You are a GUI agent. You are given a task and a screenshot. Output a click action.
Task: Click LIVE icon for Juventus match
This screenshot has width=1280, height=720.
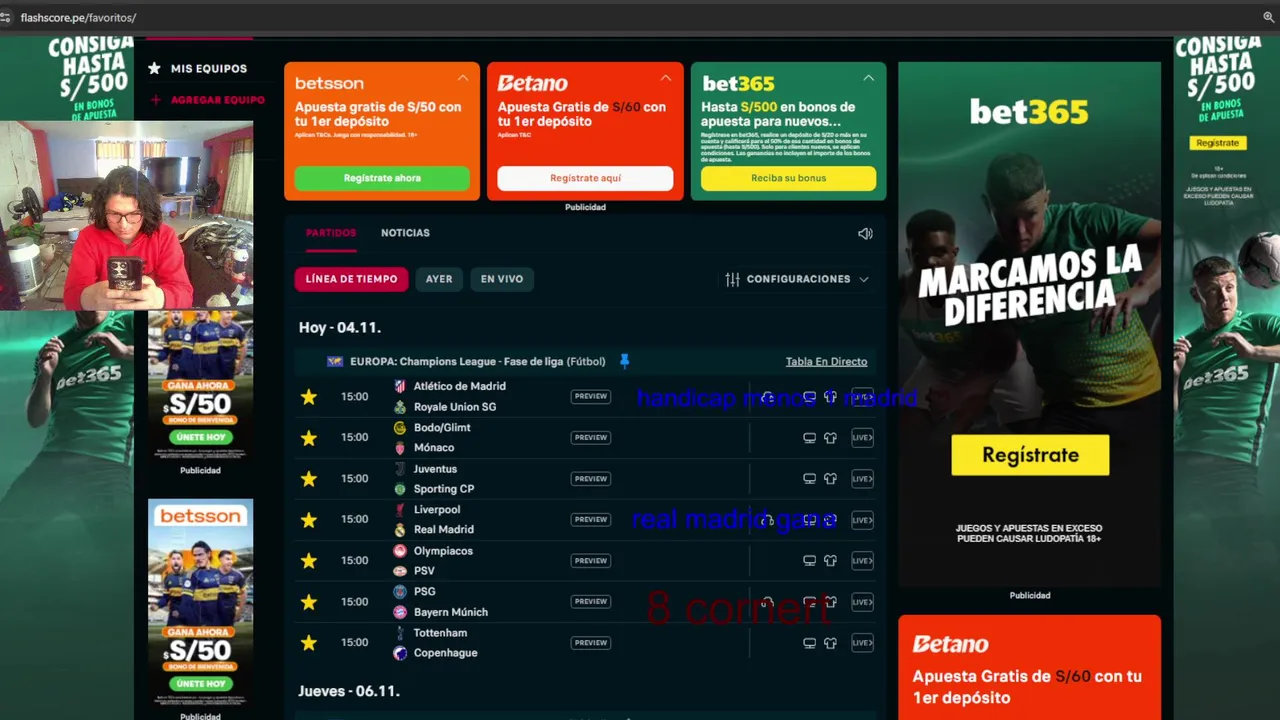tap(862, 479)
